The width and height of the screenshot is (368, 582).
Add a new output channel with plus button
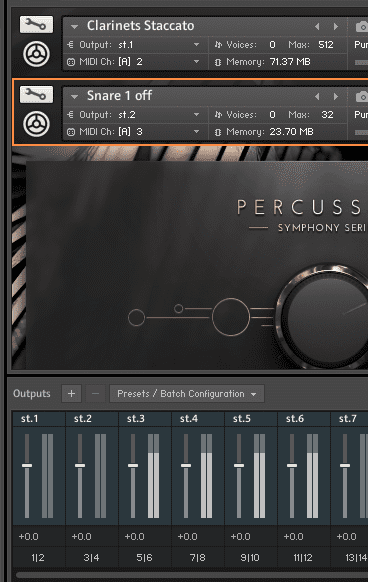point(71,393)
